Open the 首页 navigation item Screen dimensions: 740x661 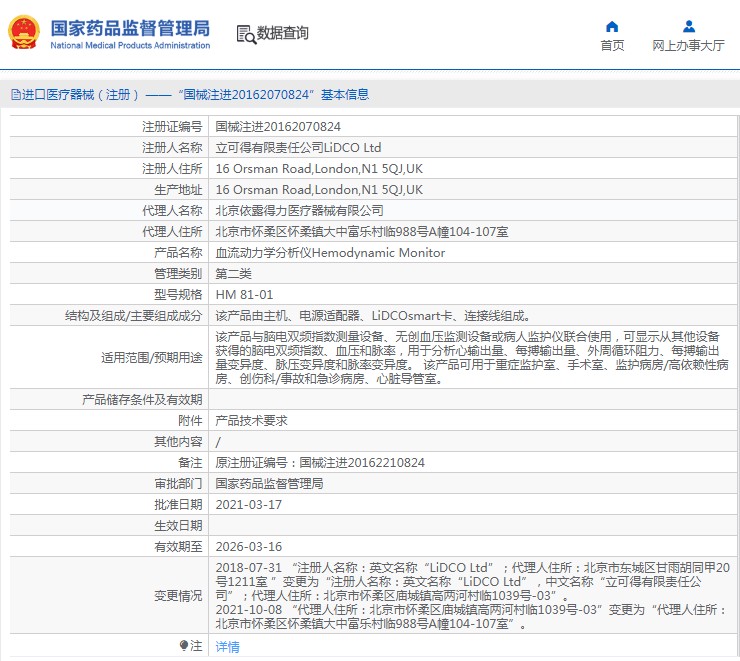[x=612, y=45]
